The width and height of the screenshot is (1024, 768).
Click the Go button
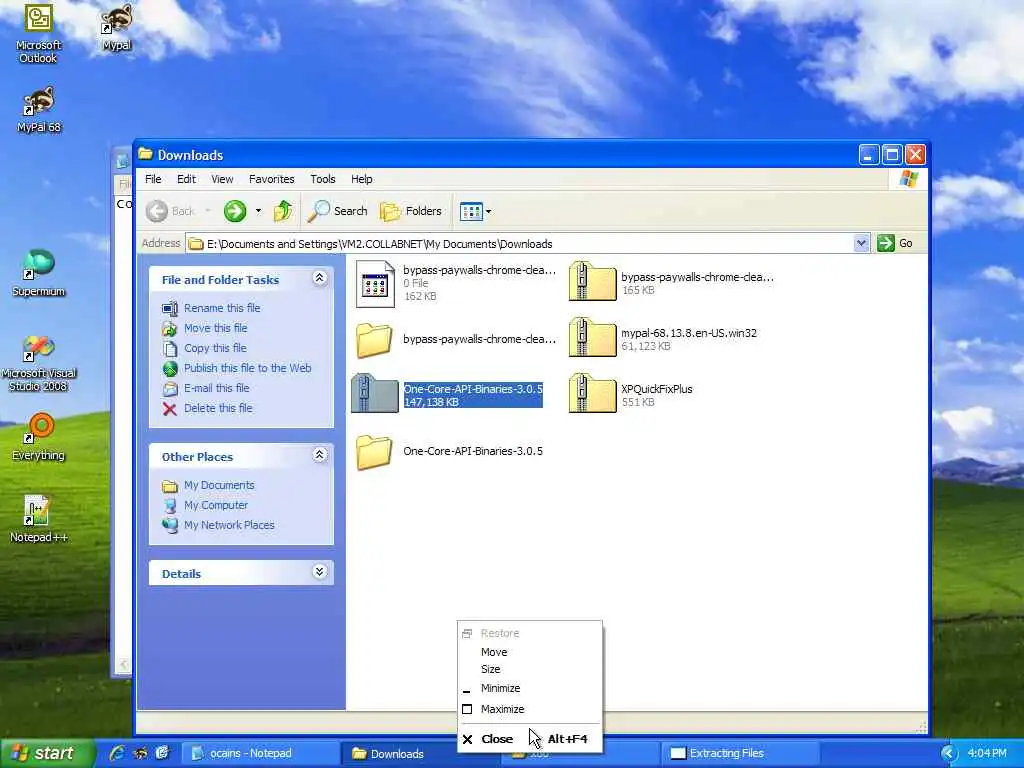click(x=895, y=244)
